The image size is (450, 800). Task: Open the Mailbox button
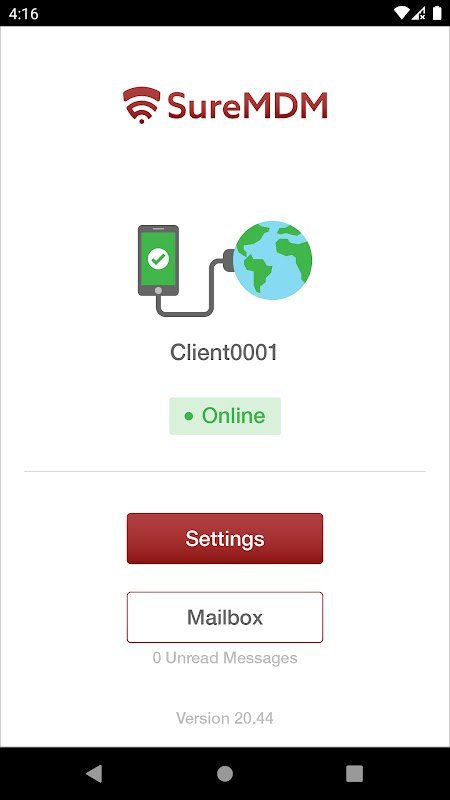click(225, 617)
